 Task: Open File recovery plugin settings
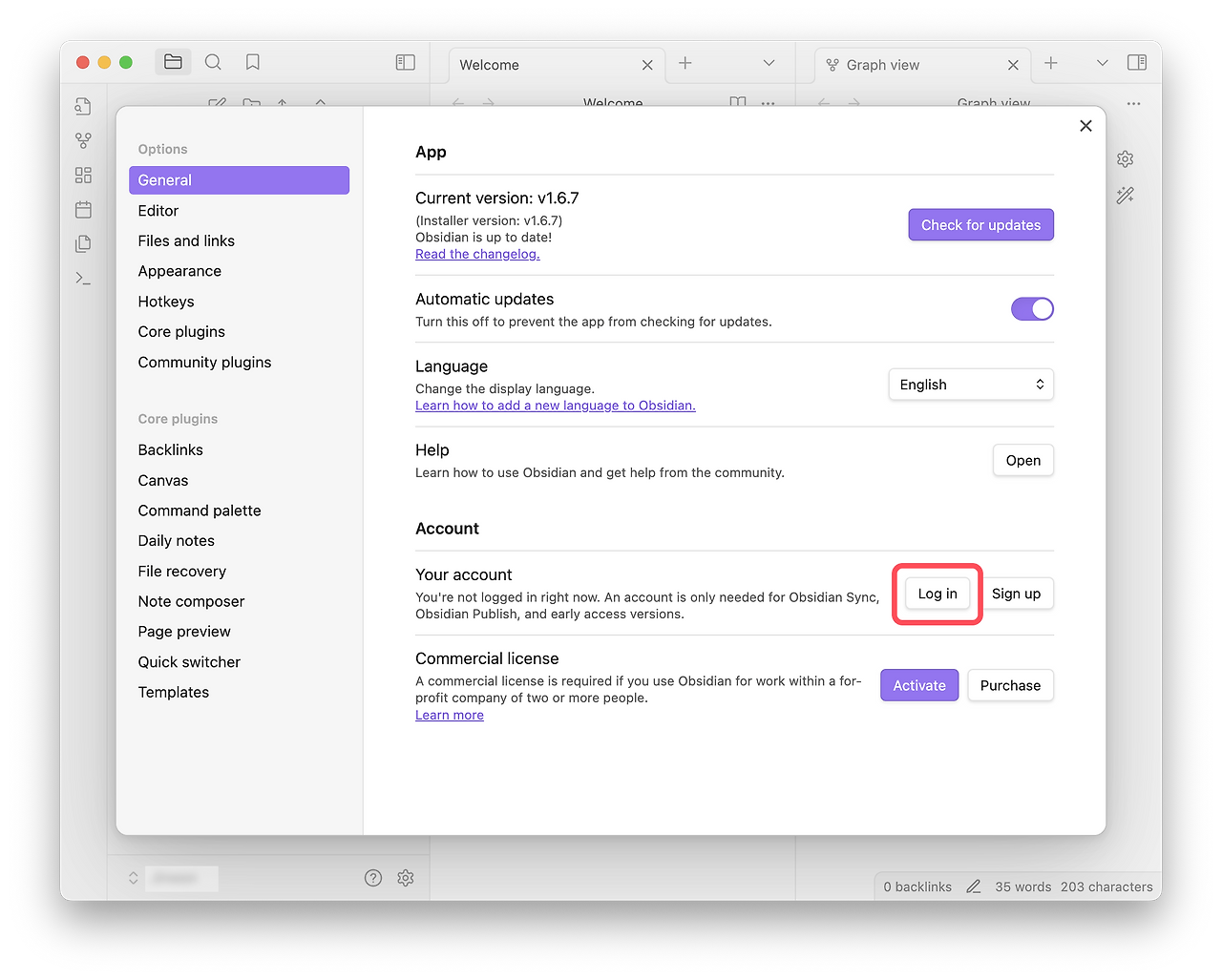239,572
